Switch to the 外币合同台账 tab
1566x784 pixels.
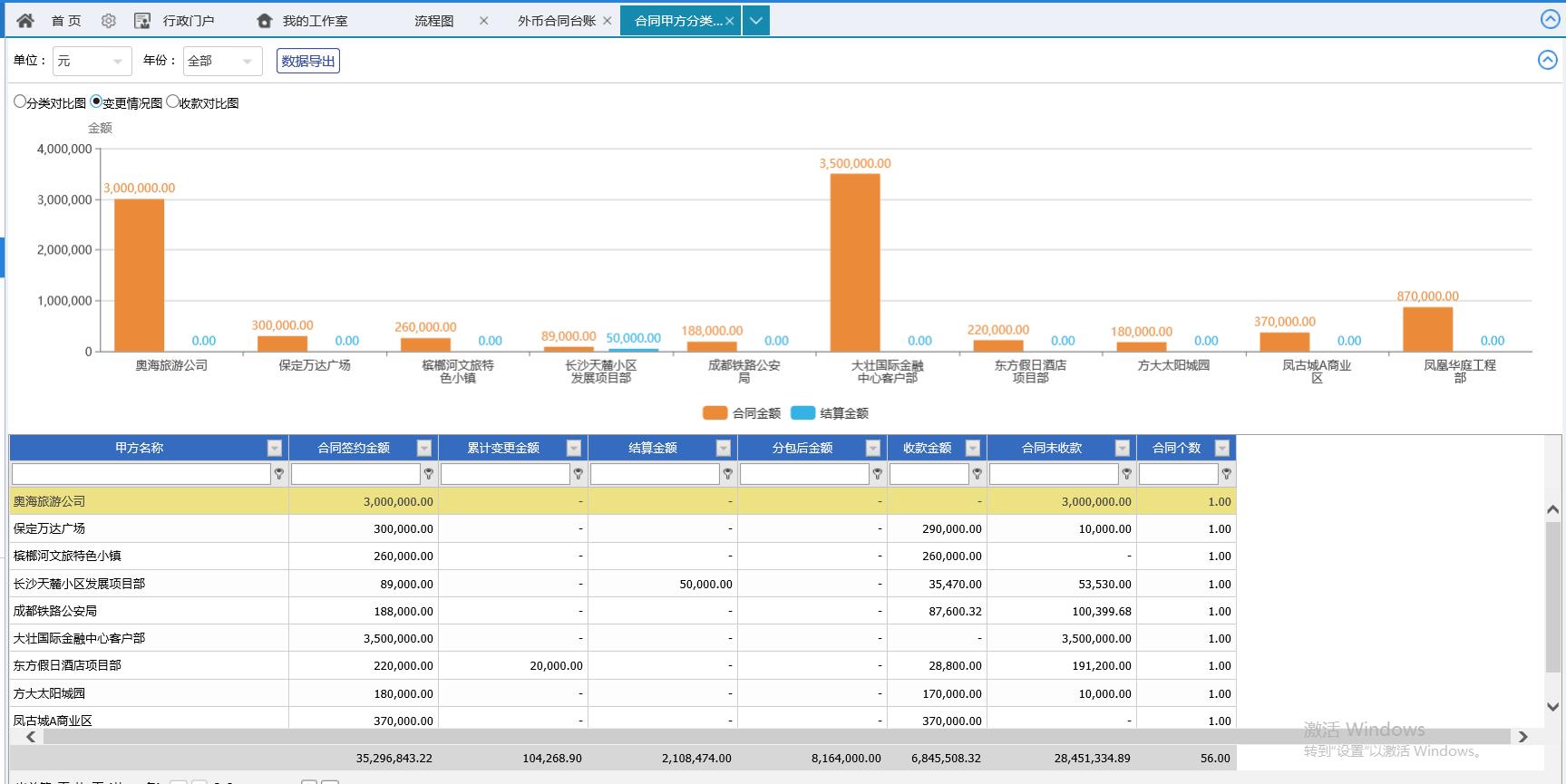coord(556,21)
